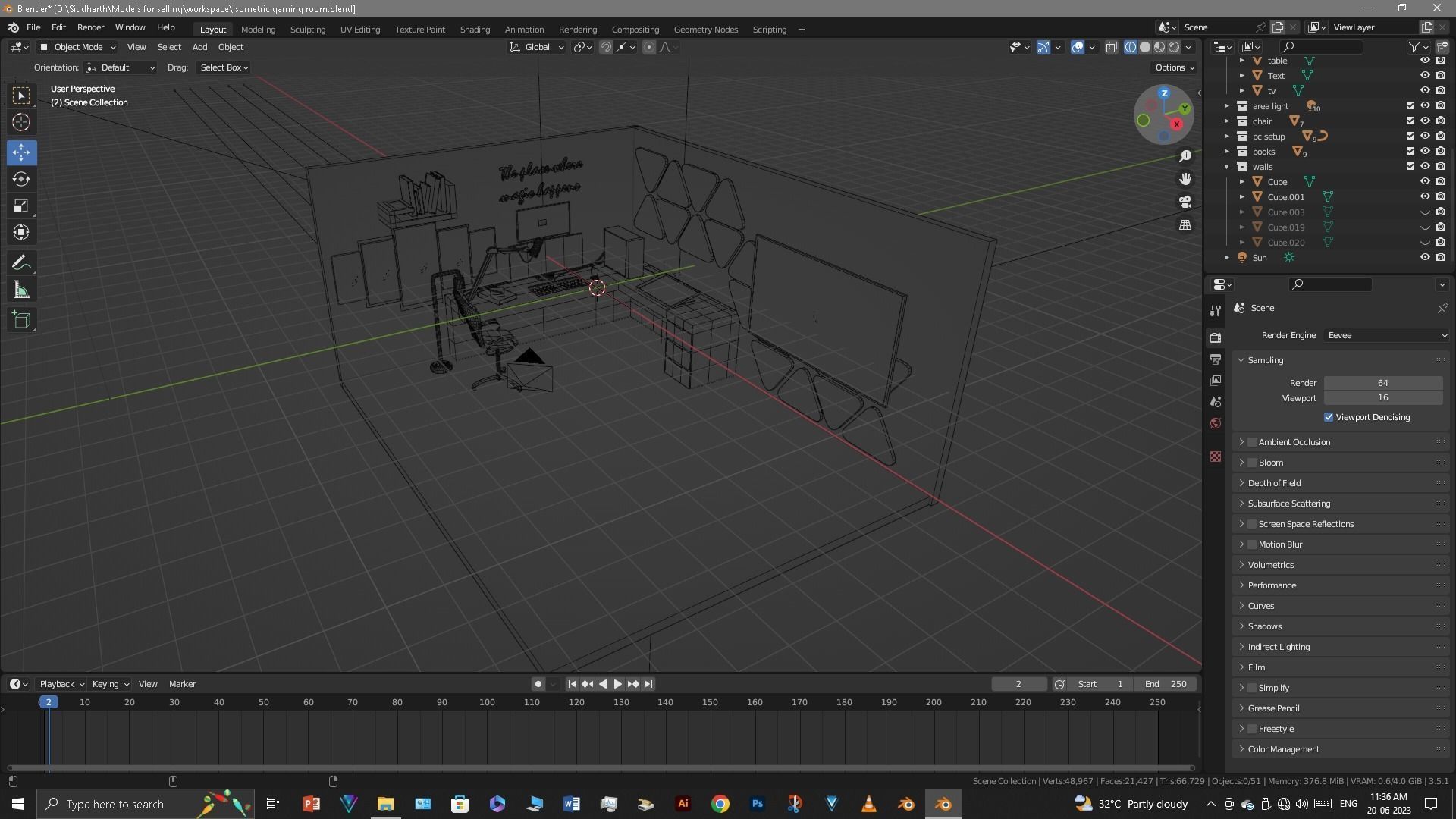Disable rendering of the Sun using its camera icon
Image resolution: width=1456 pixels, height=819 pixels.
pyautogui.click(x=1440, y=258)
